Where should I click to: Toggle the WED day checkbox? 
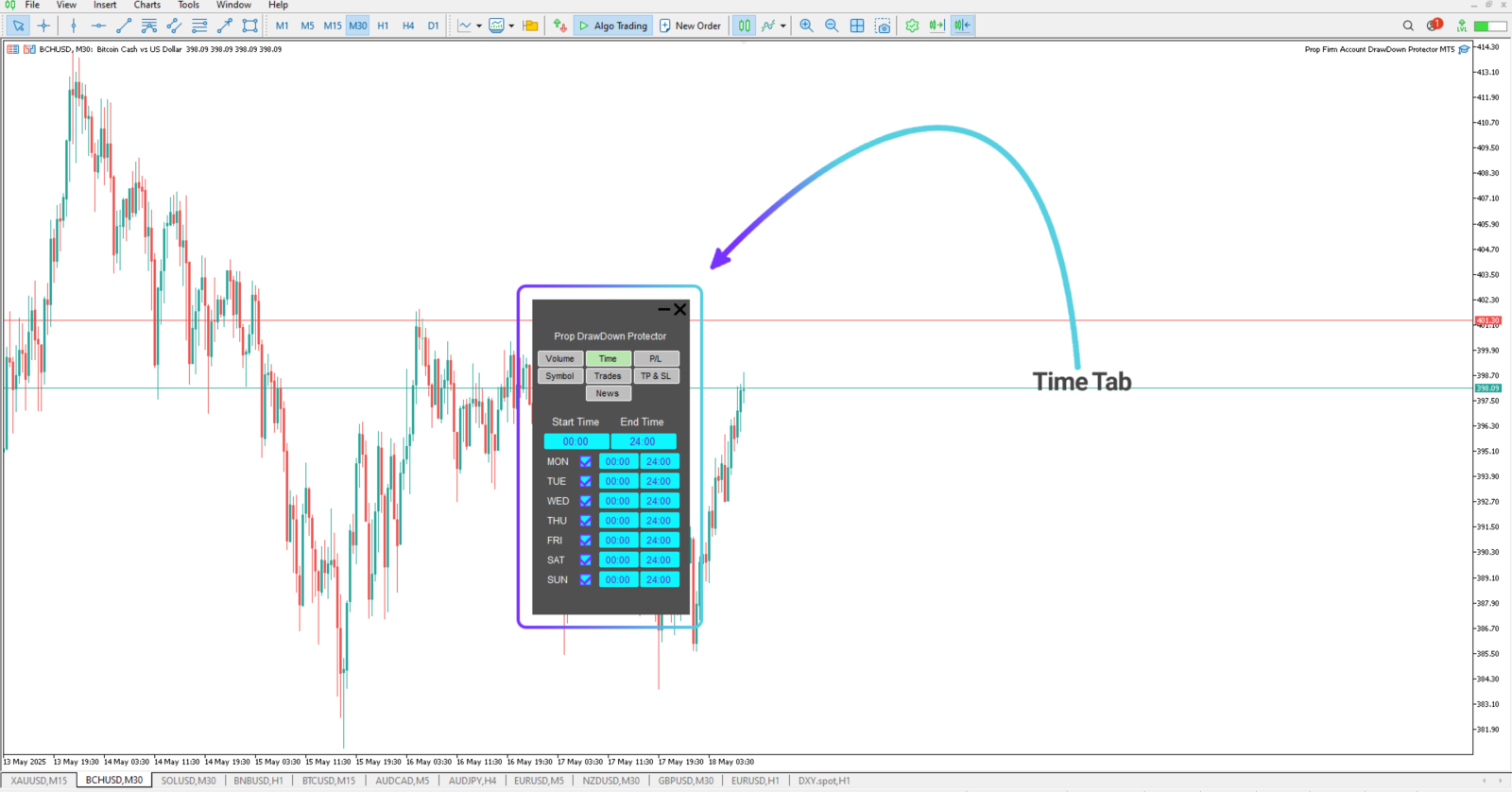point(585,501)
